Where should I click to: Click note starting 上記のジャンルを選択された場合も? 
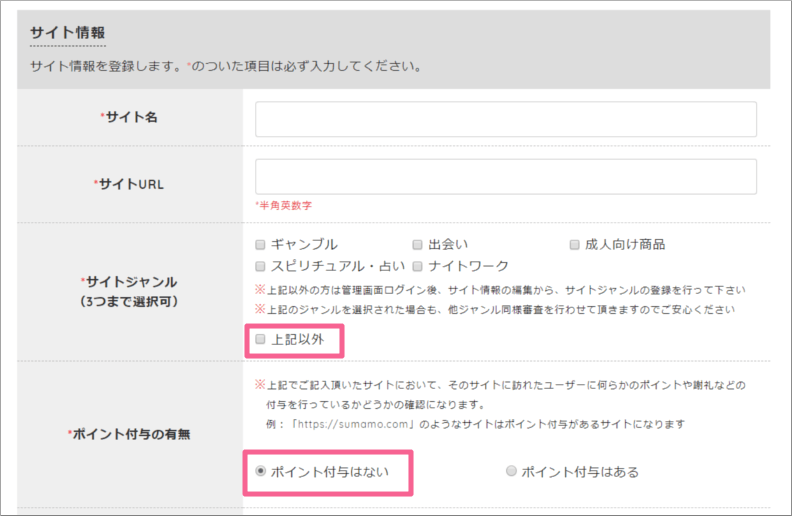495,309
